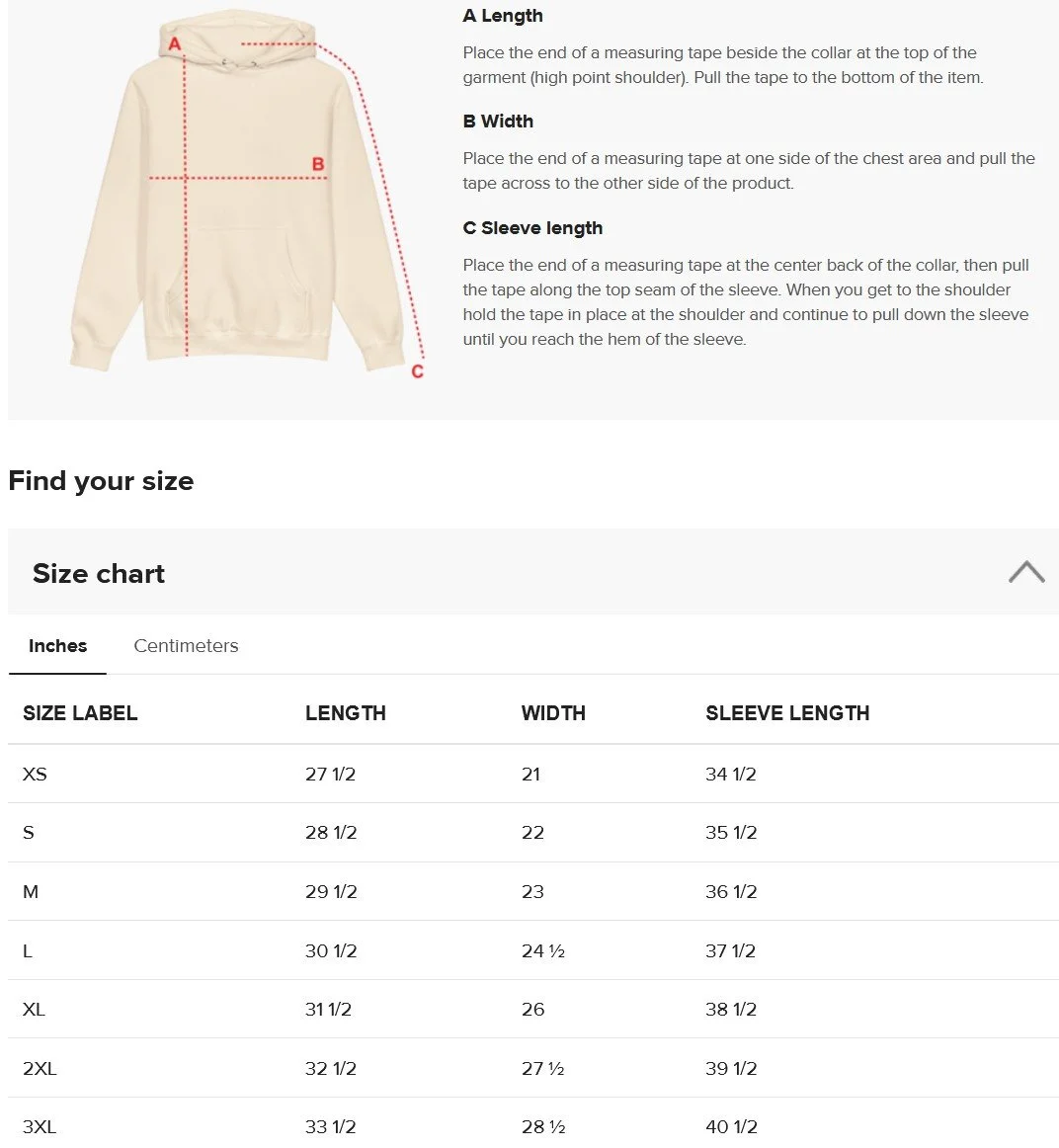Click the hoodie measurement diagram image
1059x1148 pixels.
247,194
